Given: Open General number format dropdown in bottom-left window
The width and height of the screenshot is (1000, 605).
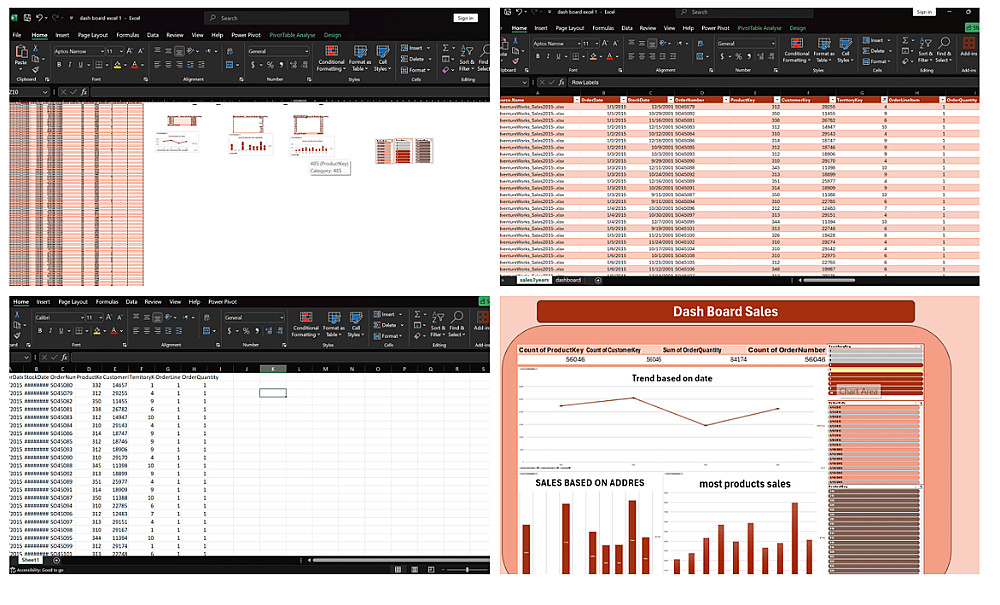Looking at the screenshot, I should [x=281, y=317].
